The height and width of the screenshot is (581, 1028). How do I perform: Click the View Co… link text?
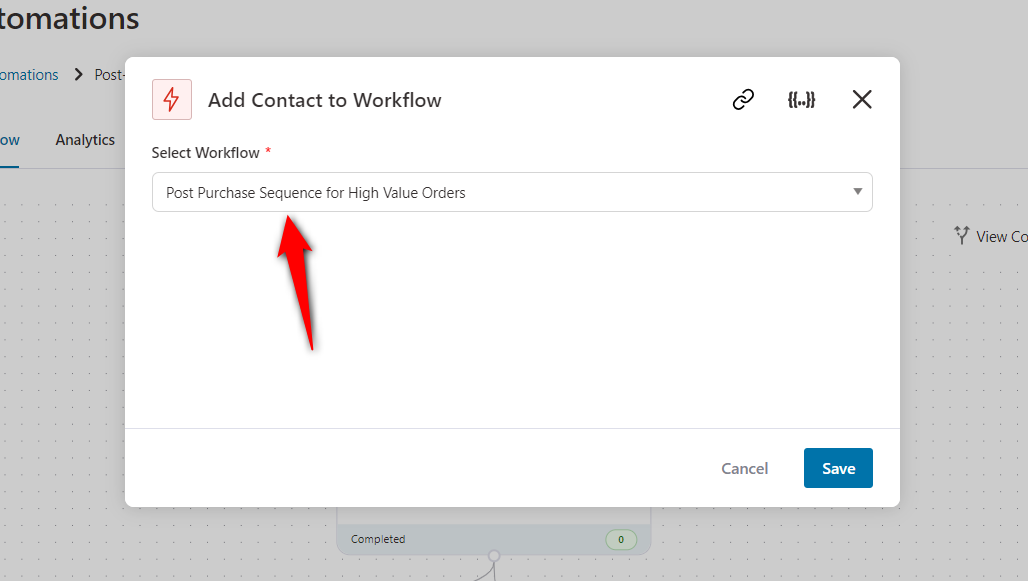tap(1001, 237)
